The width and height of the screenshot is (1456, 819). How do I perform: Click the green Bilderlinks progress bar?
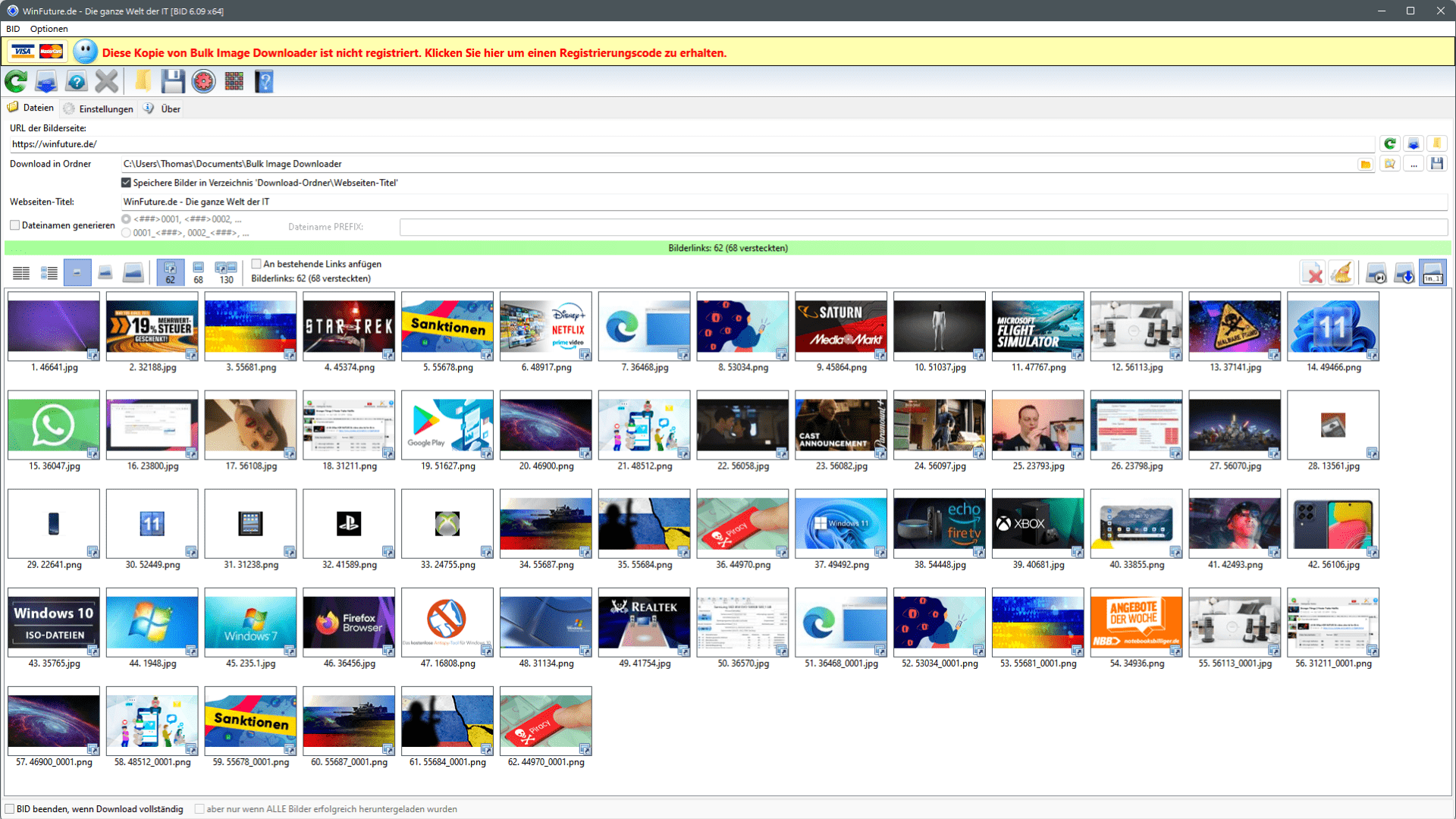(x=728, y=248)
